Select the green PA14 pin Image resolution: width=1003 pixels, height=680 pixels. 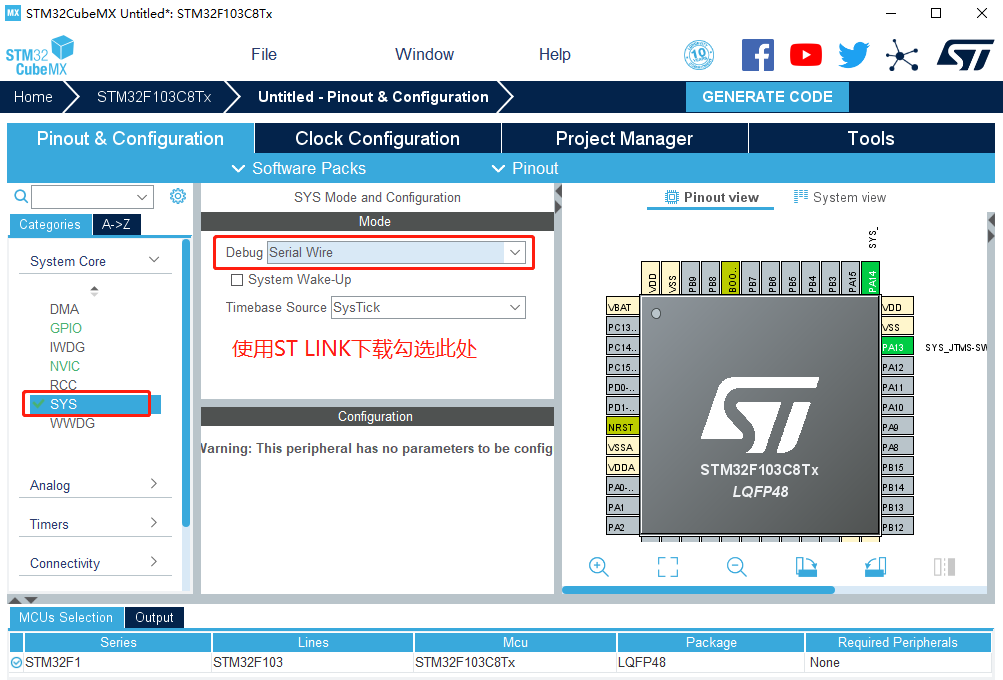tap(871, 278)
